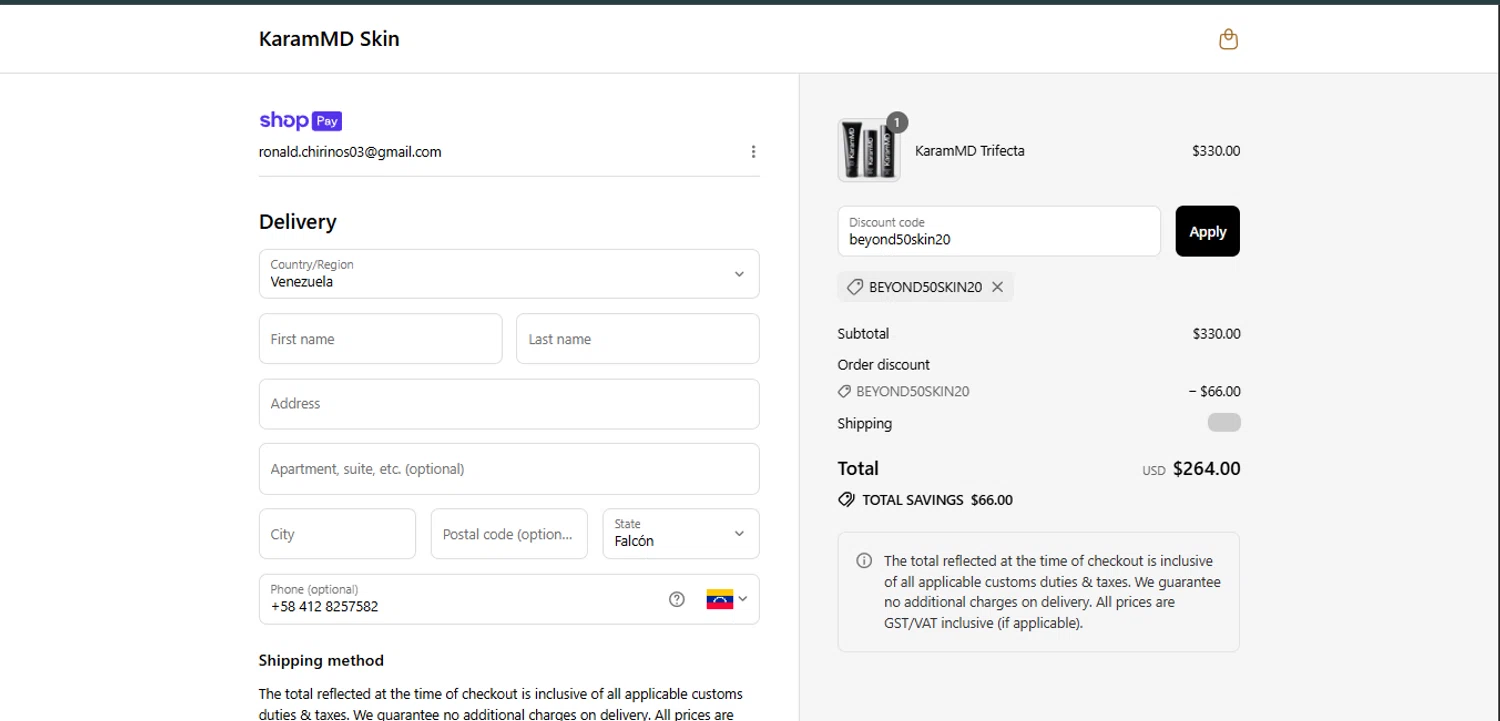The image size is (1500, 721).
Task: Click the Subtotal label
Action: (x=863, y=334)
